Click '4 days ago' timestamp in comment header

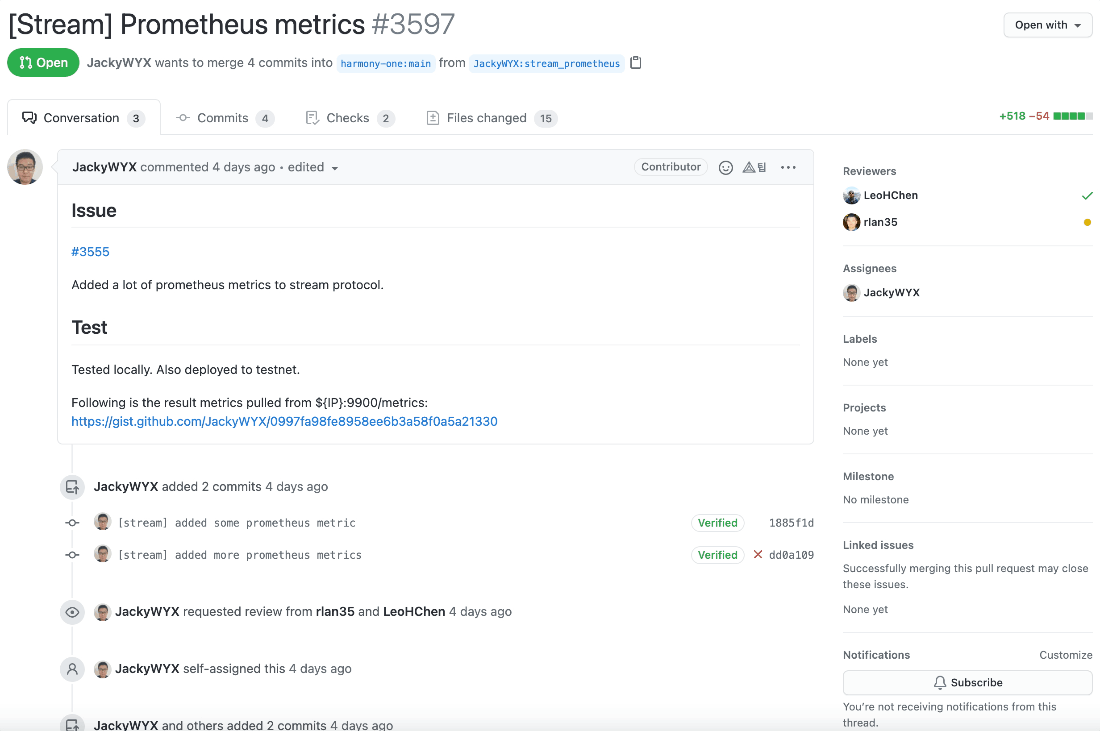[x=243, y=167]
